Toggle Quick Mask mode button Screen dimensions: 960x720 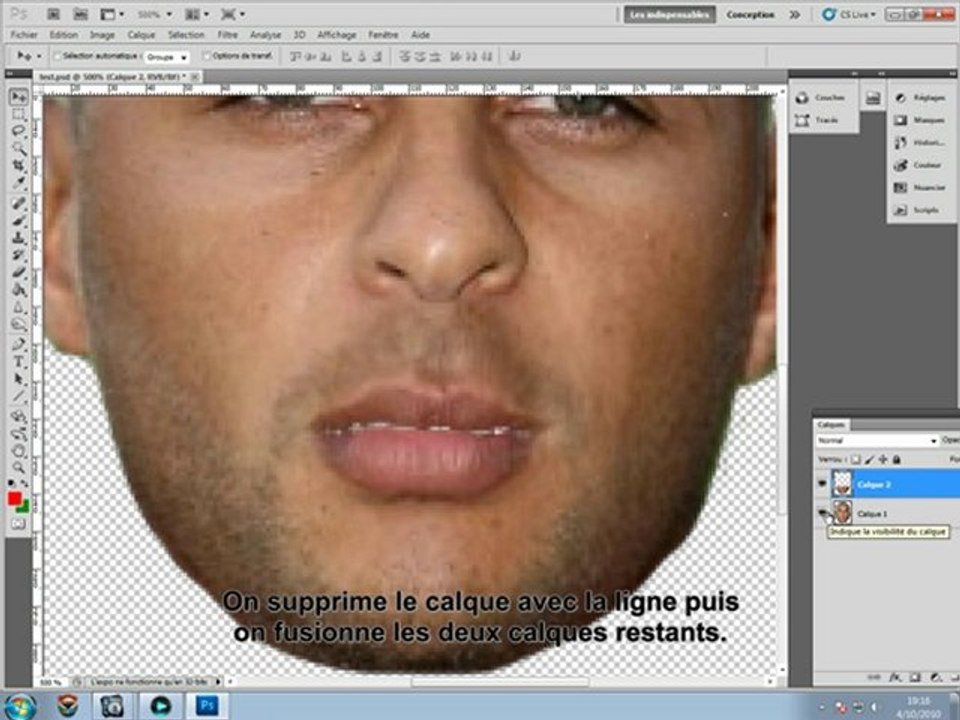[x=18, y=524]
